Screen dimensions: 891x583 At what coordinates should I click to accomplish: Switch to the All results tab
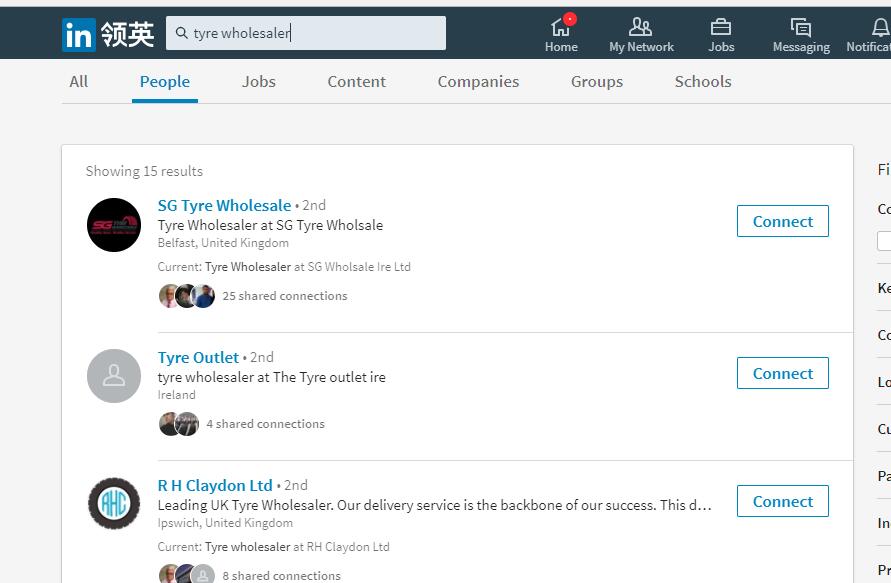78,82
